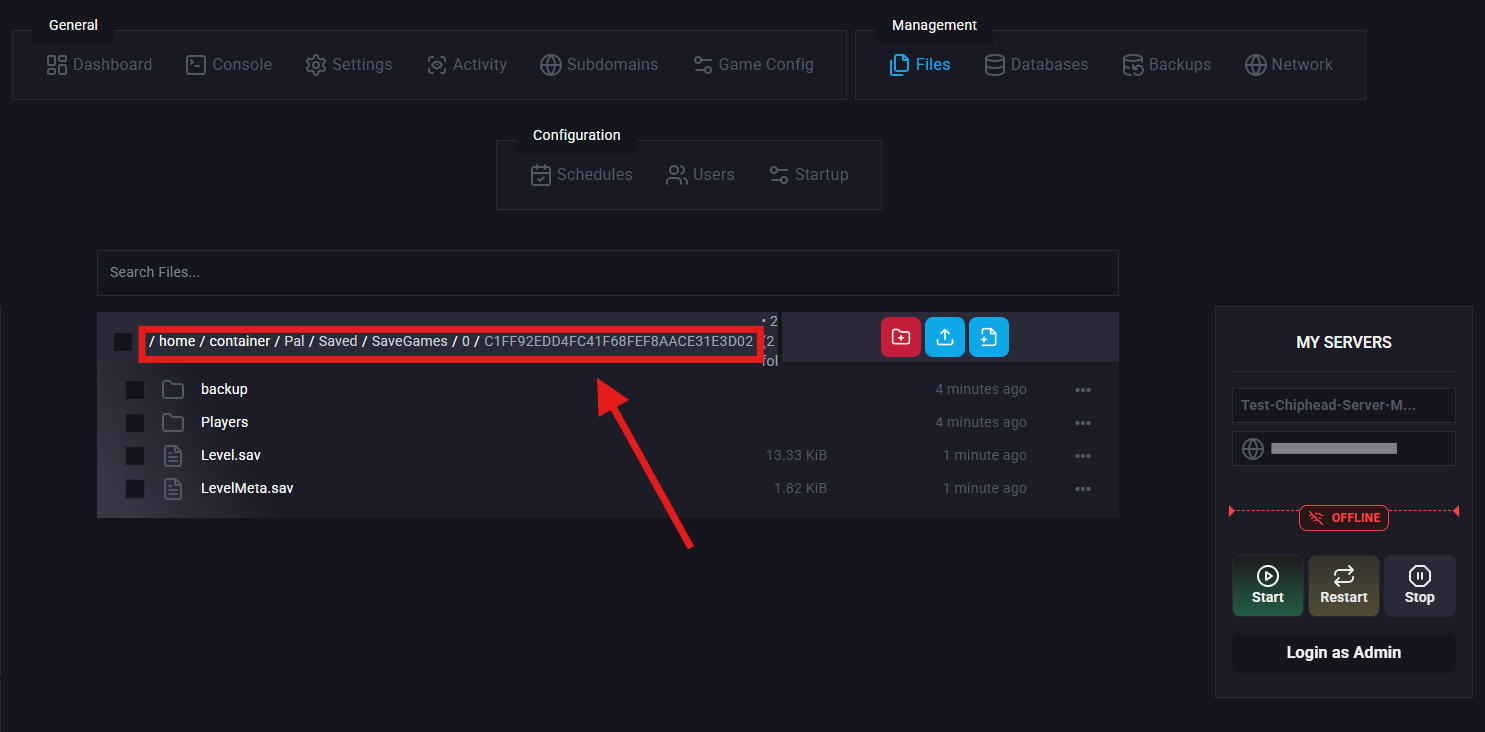Viewport: 1485px width, 732px height.
Task: Navigate to the 0 folder in breadcrumb
Action: click(466, 341)
